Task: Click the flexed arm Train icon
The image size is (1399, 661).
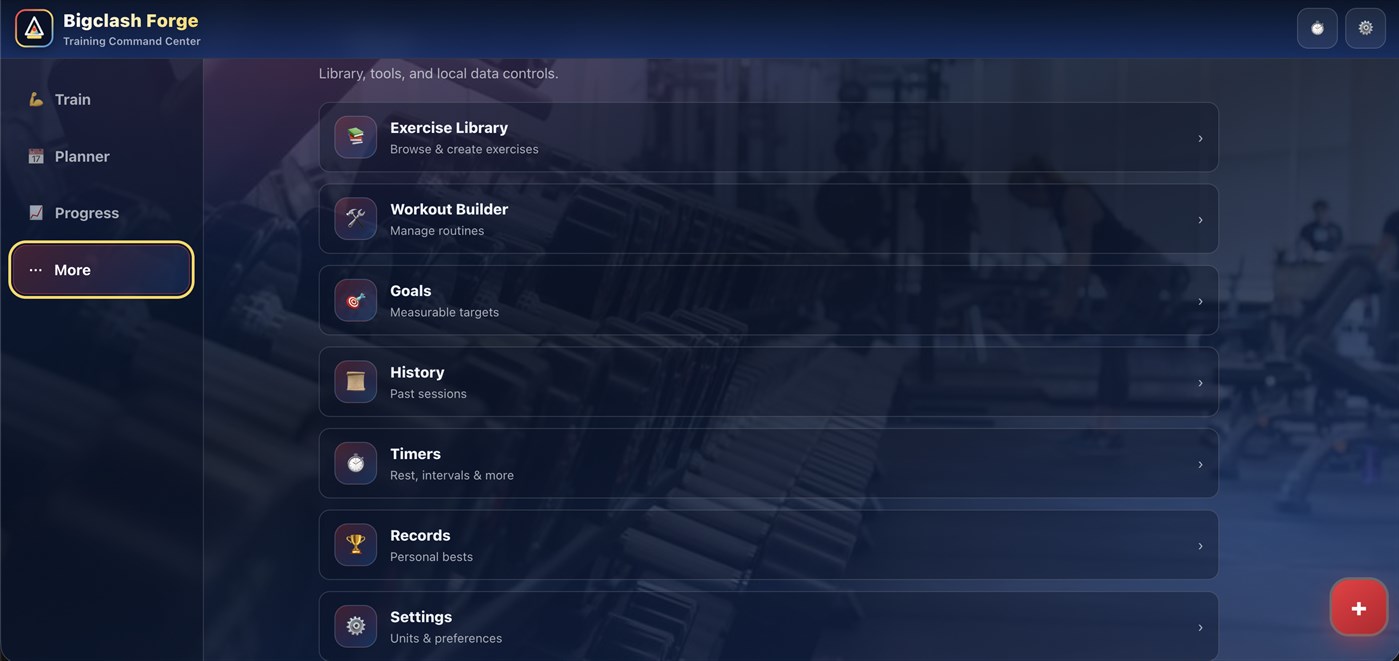Action: 36,99
